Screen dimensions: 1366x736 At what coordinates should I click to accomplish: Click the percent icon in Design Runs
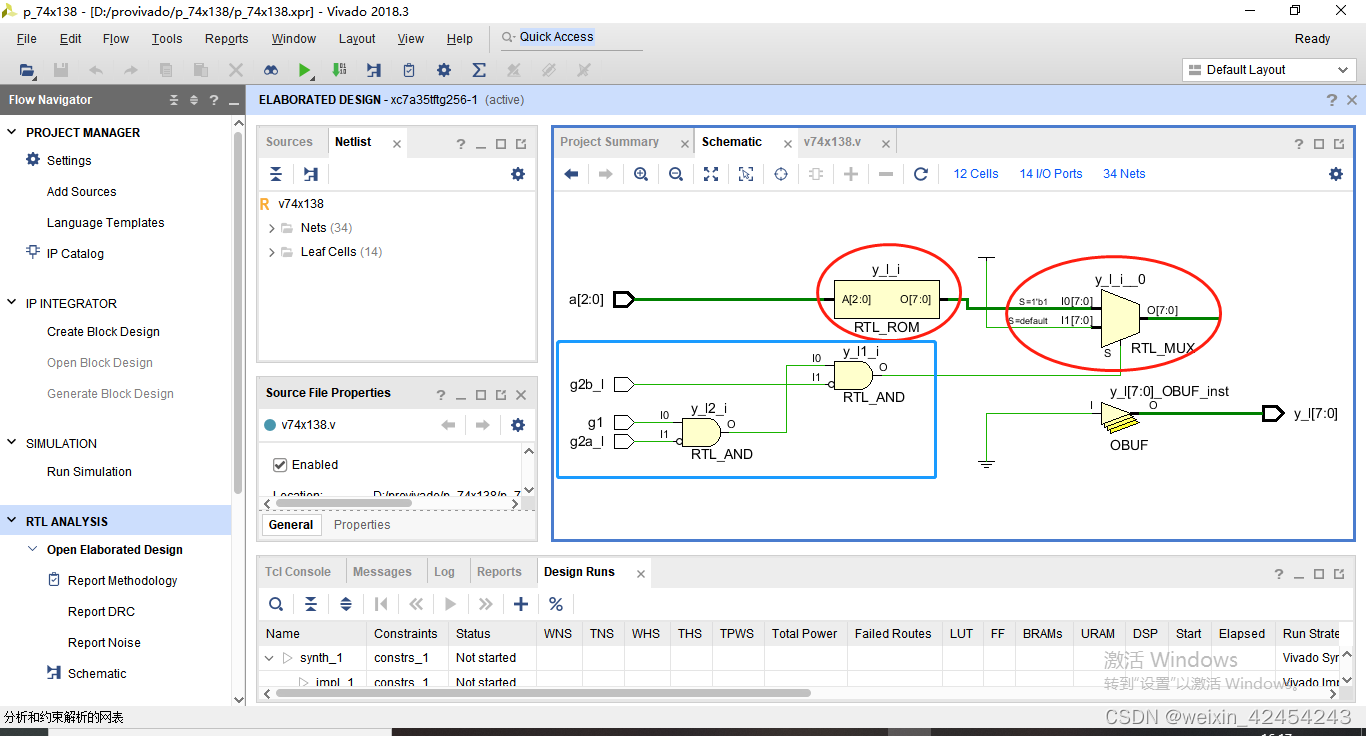(555, 604)
